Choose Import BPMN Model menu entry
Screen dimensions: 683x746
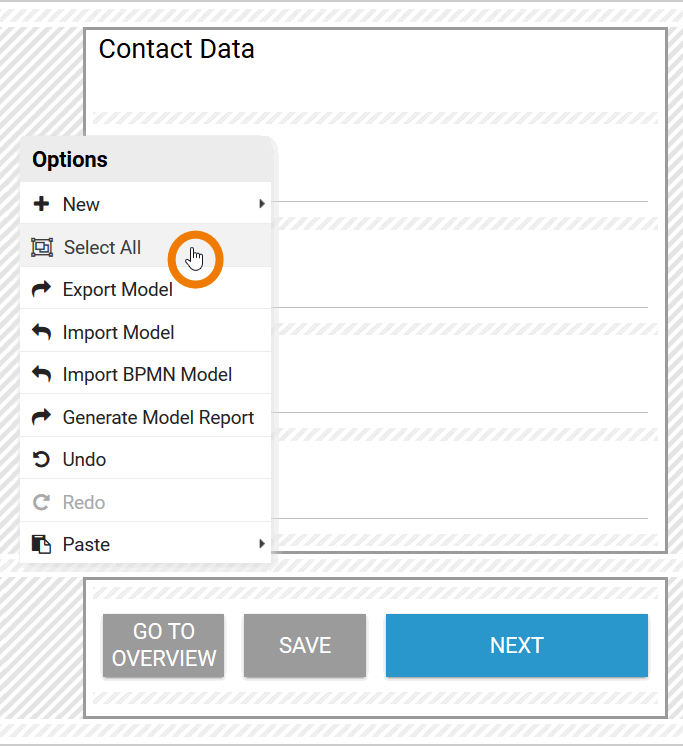[x=147, y=375]
